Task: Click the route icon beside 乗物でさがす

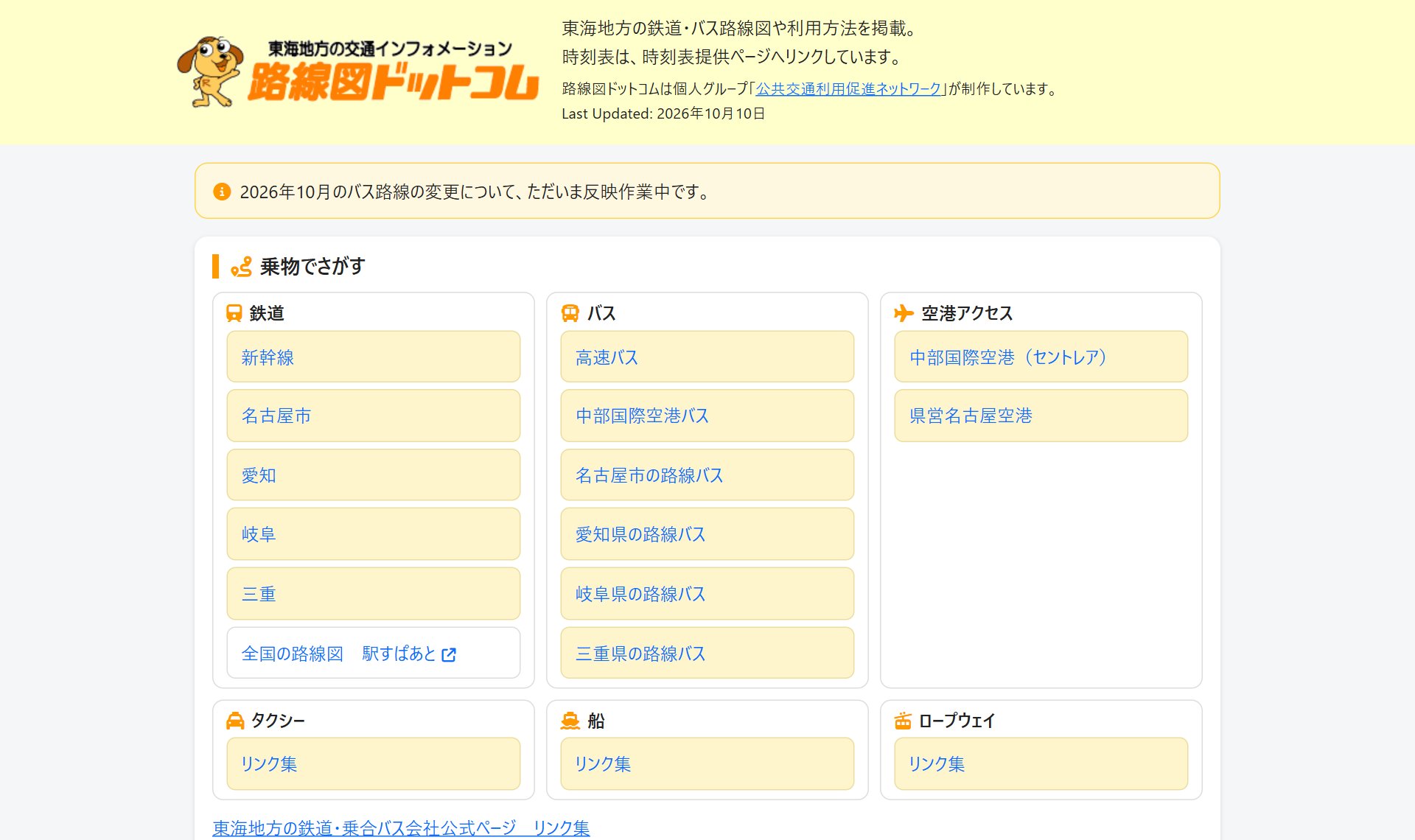Action: (x=241, y=267)
